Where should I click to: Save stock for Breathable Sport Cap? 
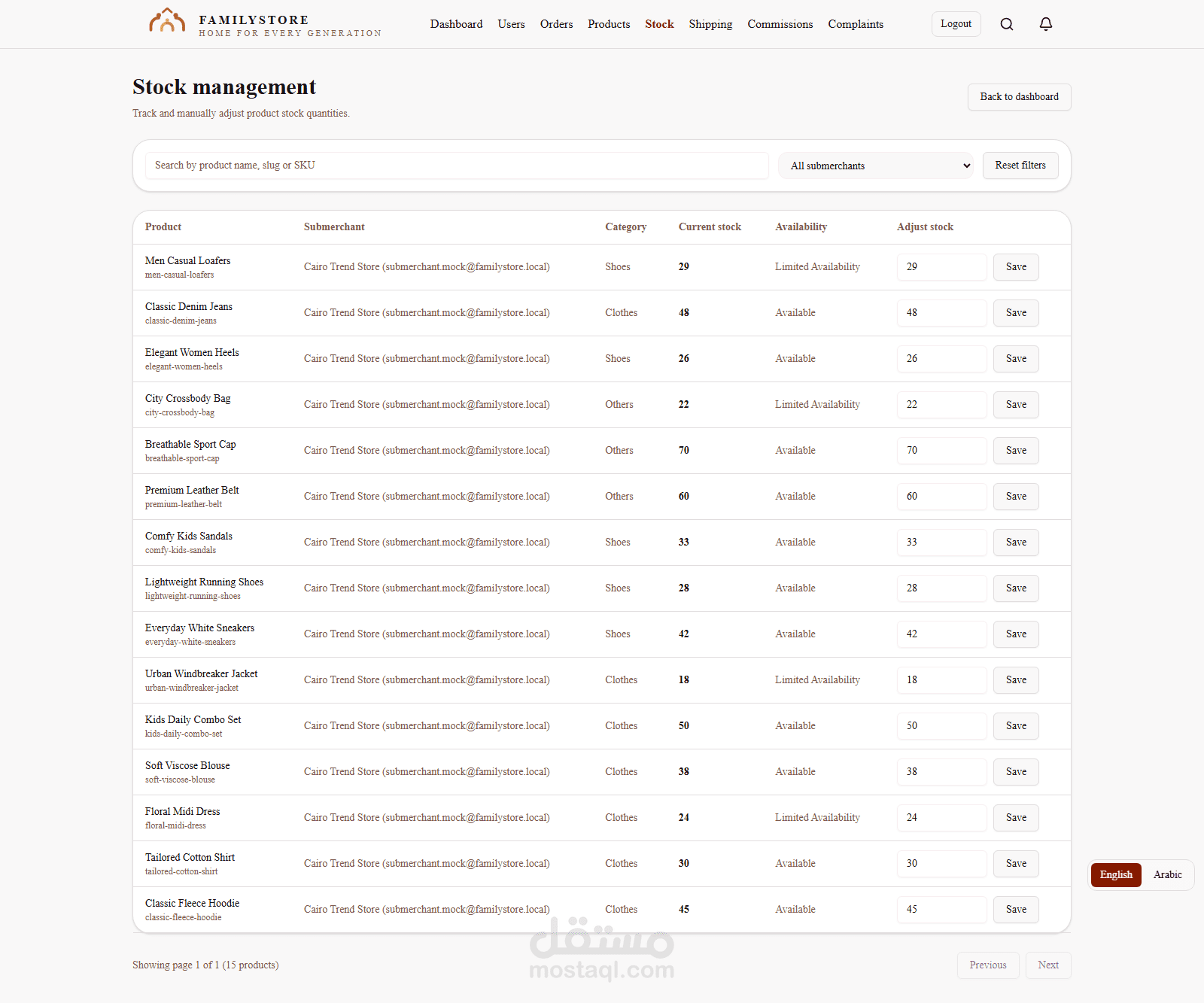pyautogui.click(x=1016, y=451)
